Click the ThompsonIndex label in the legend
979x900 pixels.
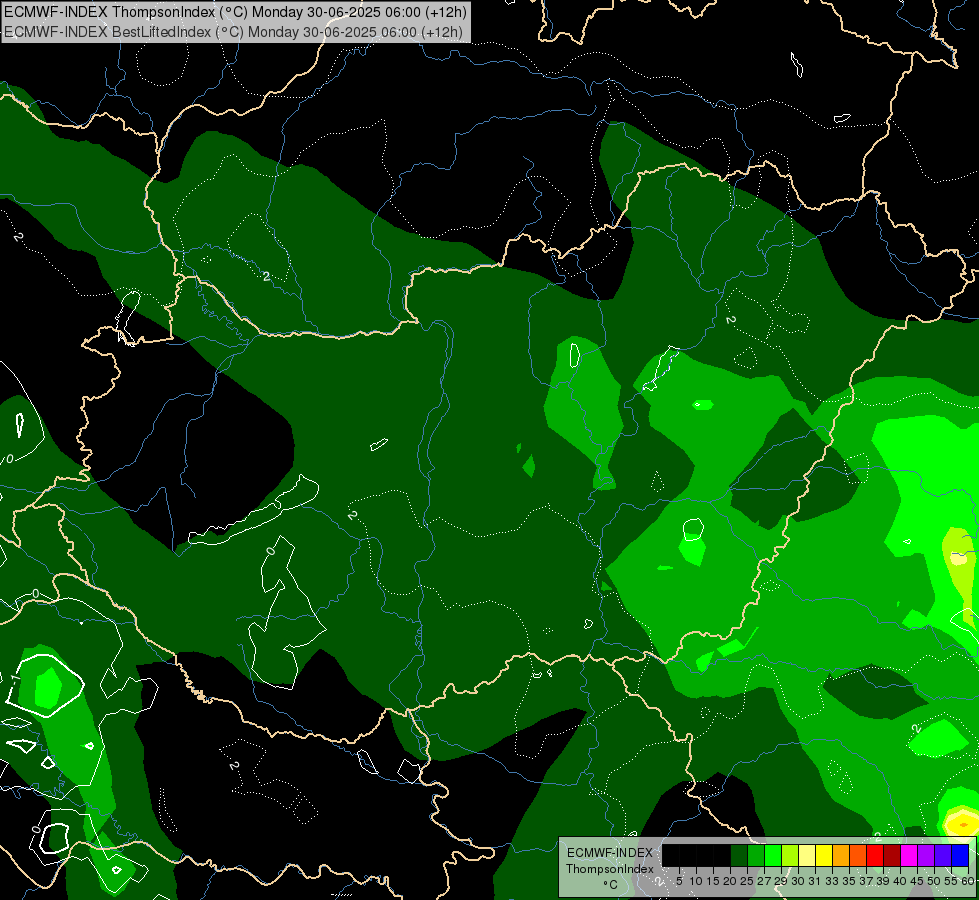tap(610, 869)
